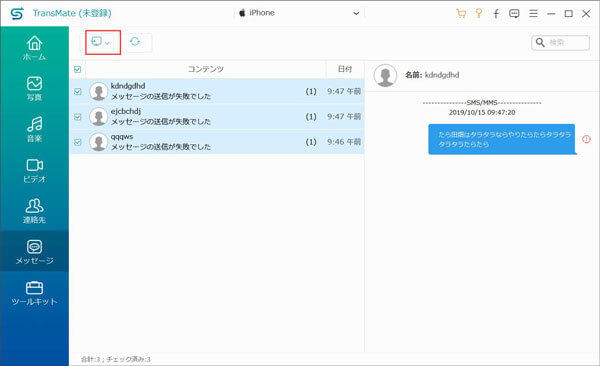The height and width of the screenshot is (366, 600).
Task: Select the kdndgdhd conversation row
Action: pyautogui.click(x=217, y=92)
